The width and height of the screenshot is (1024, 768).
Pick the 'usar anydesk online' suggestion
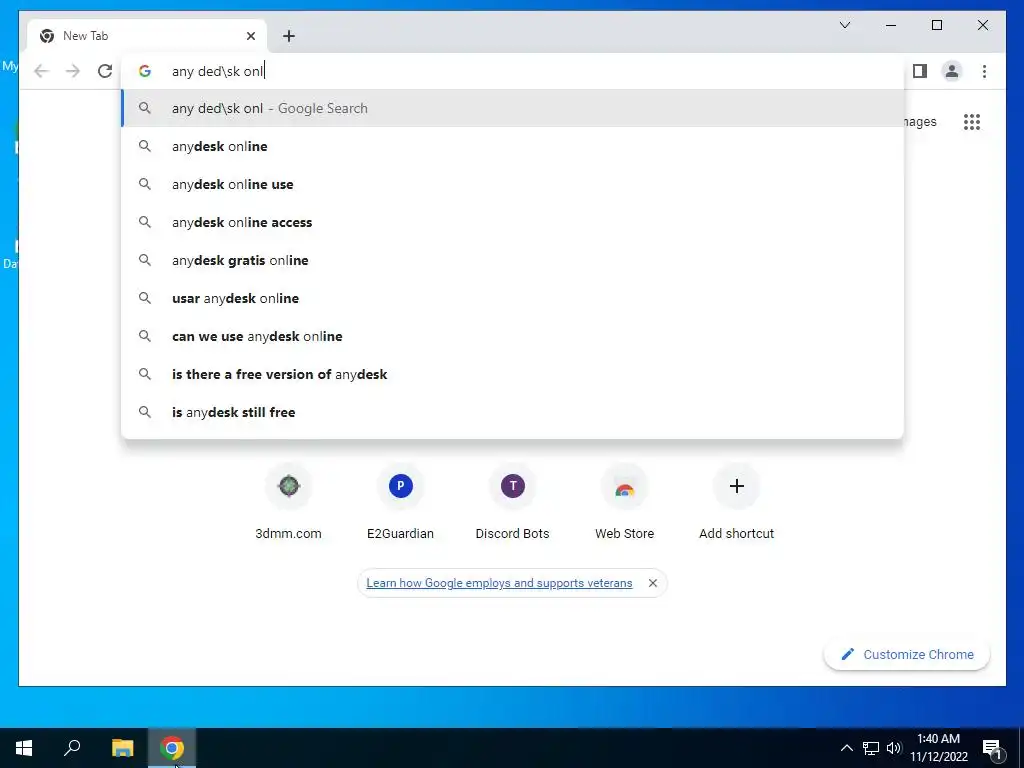[513, 298]
